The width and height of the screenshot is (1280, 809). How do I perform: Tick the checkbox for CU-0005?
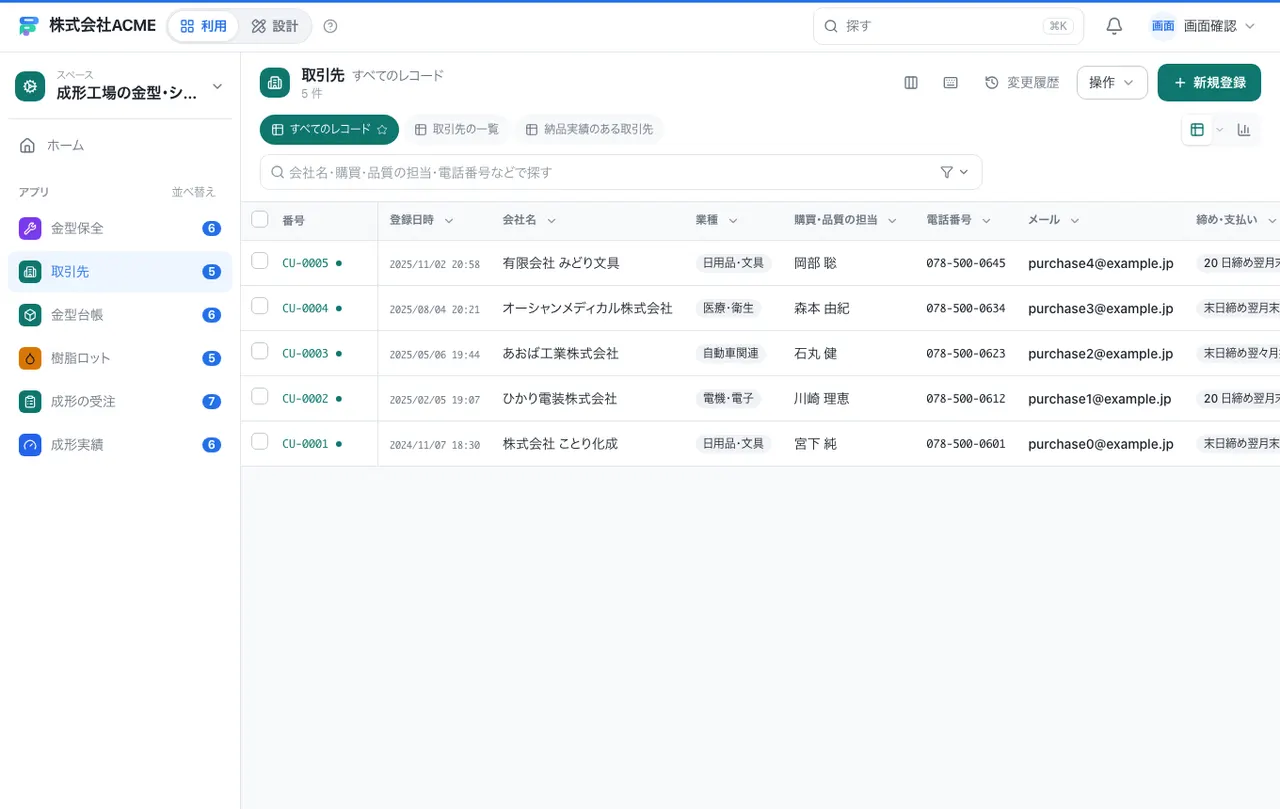click(260, 261)
